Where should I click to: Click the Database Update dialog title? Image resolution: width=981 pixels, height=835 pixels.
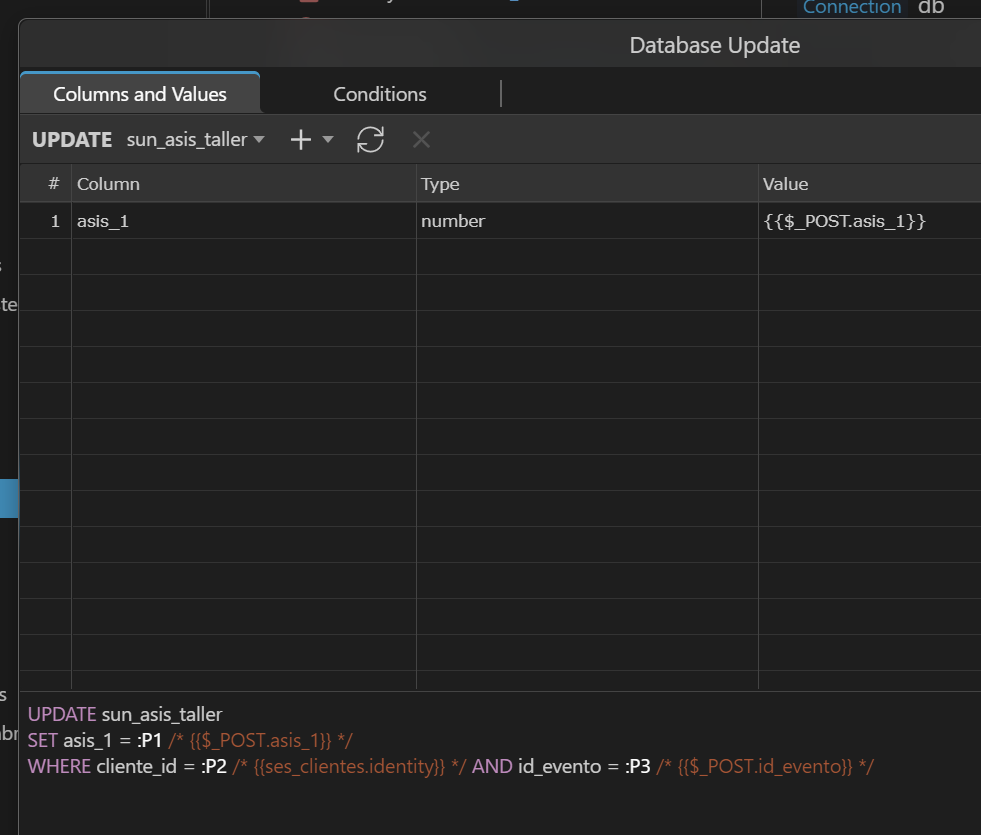714,44
